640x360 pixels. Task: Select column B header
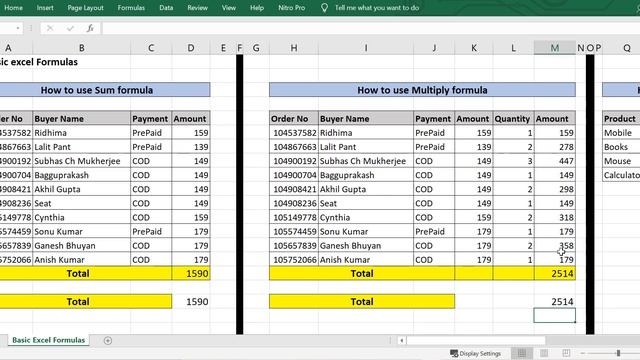82,48
